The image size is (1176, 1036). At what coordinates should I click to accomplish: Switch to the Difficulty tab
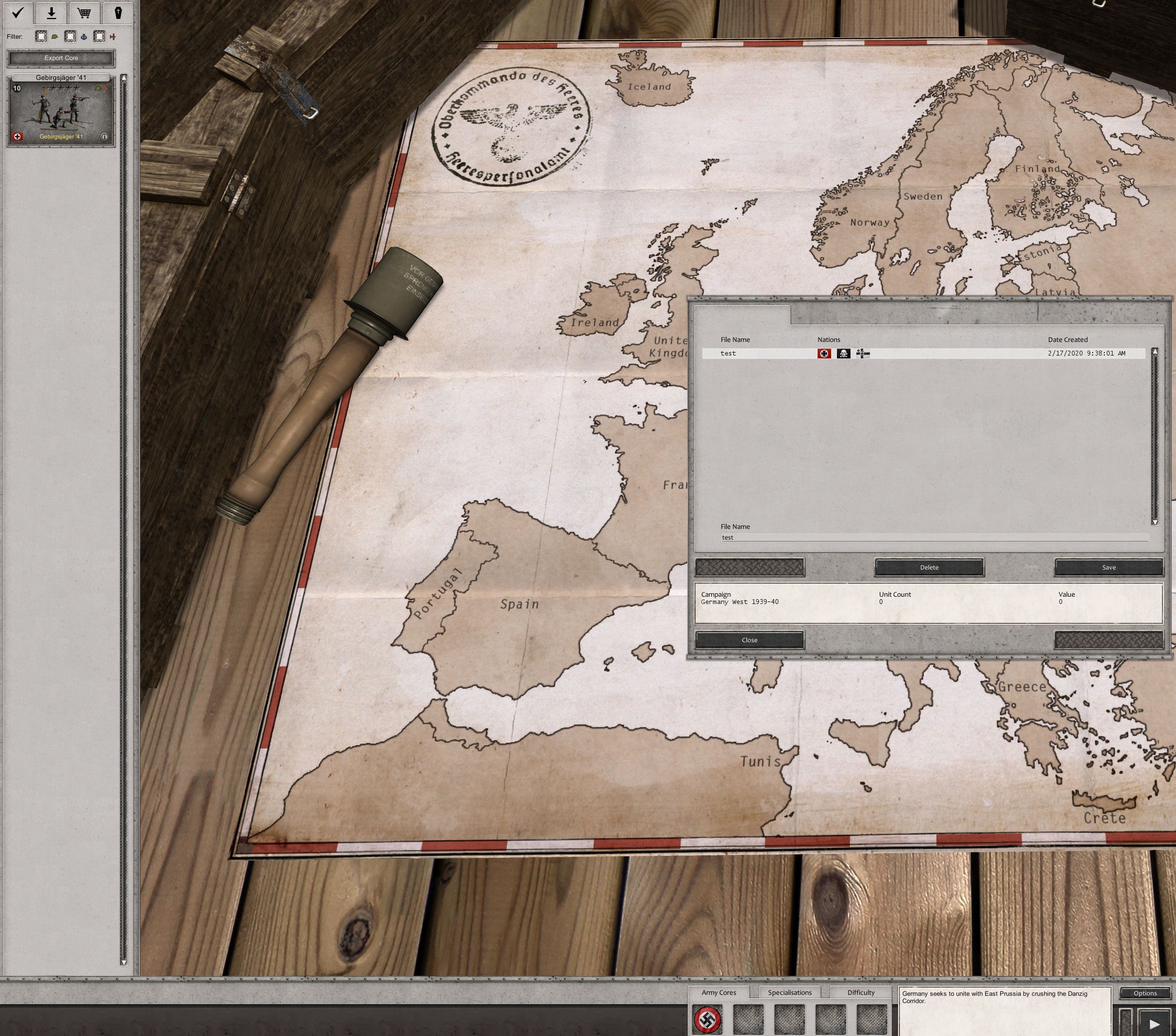tap(861, 992)
